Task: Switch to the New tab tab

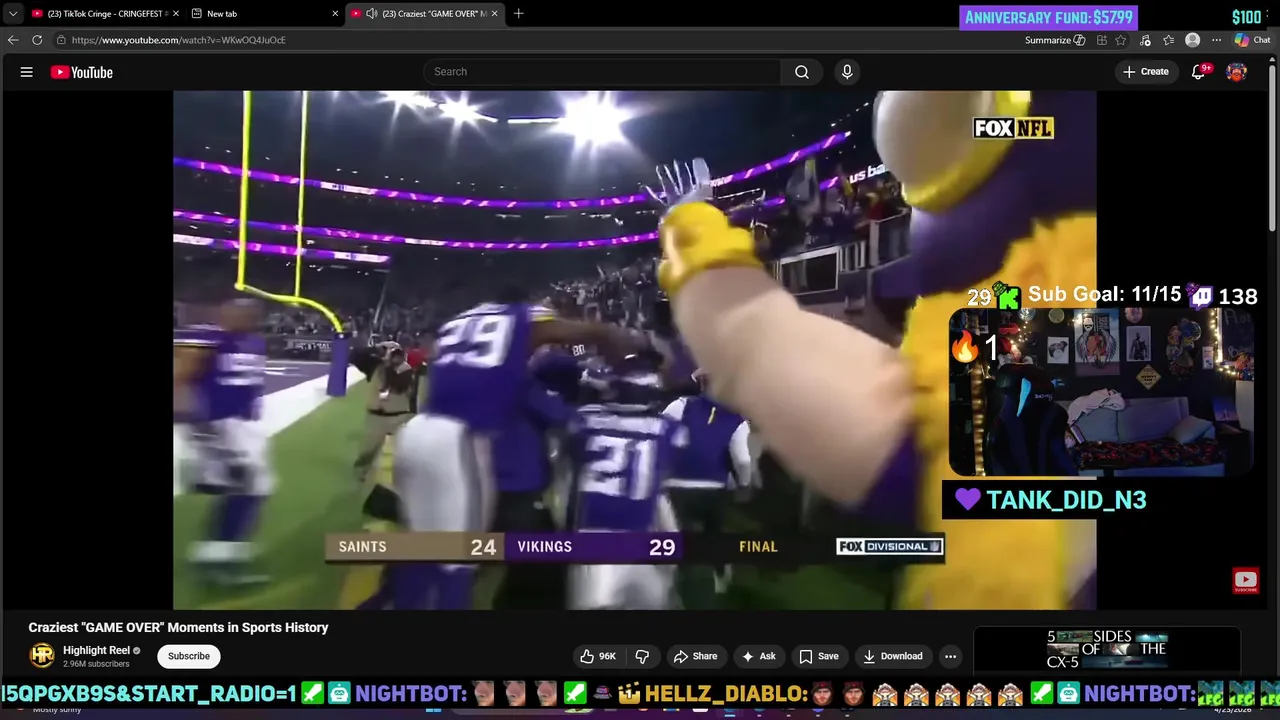Action: pos(265,14)
